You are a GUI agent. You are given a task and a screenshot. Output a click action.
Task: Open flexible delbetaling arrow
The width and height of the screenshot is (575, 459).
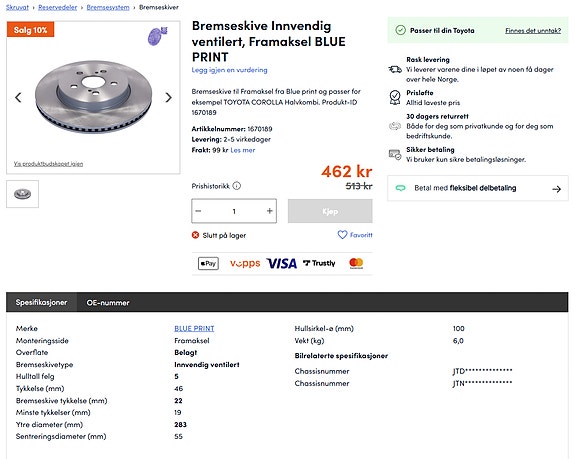click(557, 189)
